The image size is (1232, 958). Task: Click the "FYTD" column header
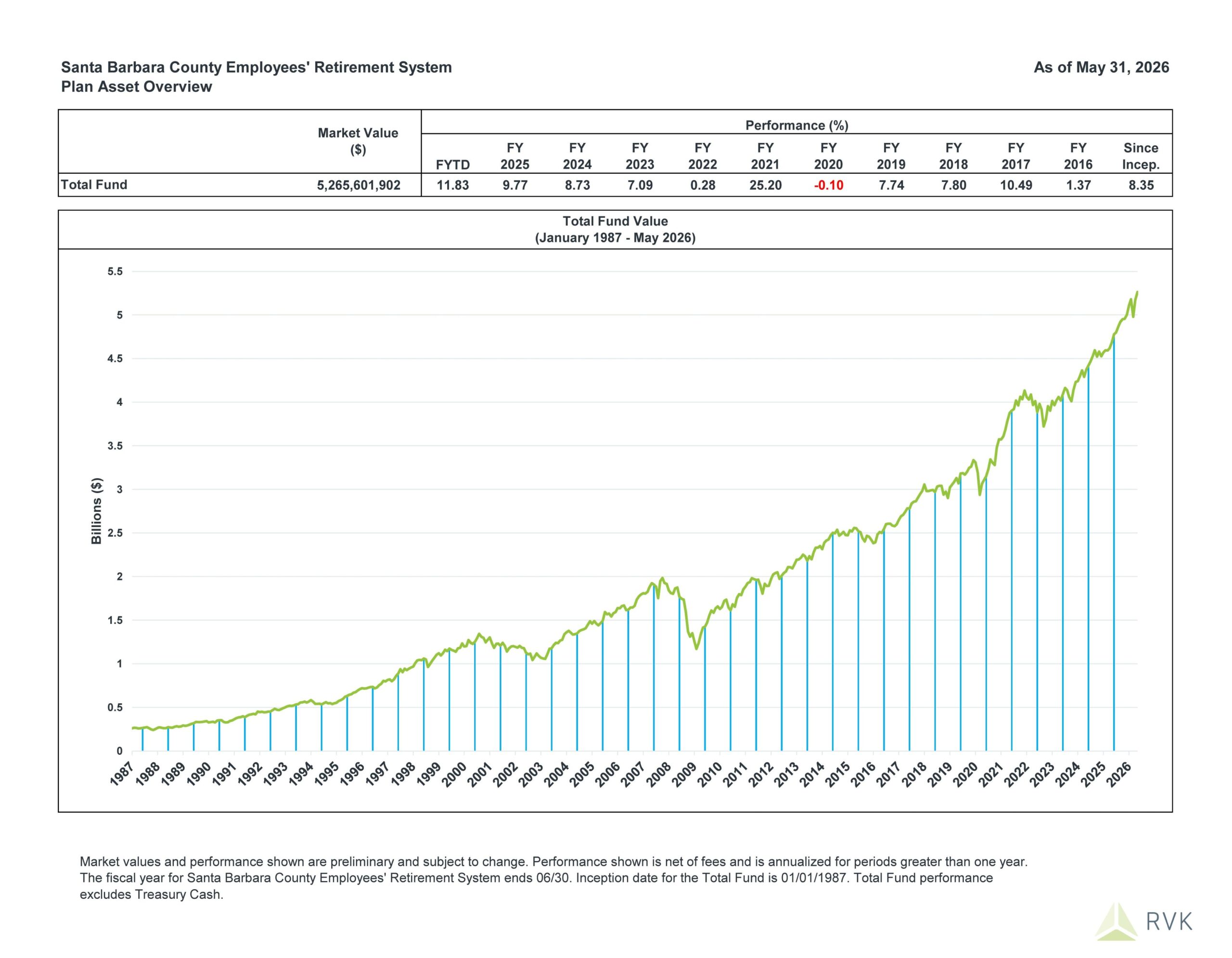[x=452, y=165]
